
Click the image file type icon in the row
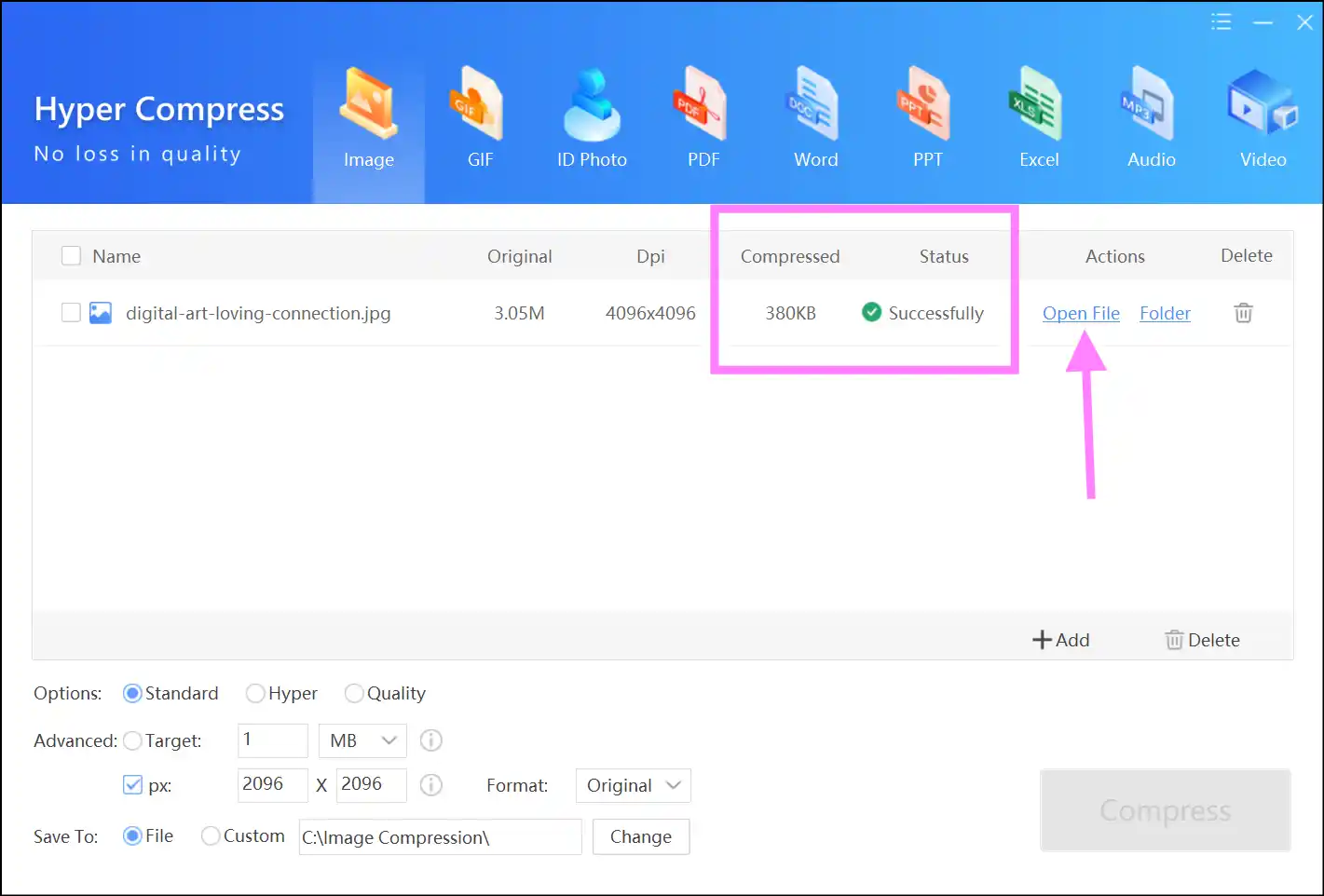[101, 313]
